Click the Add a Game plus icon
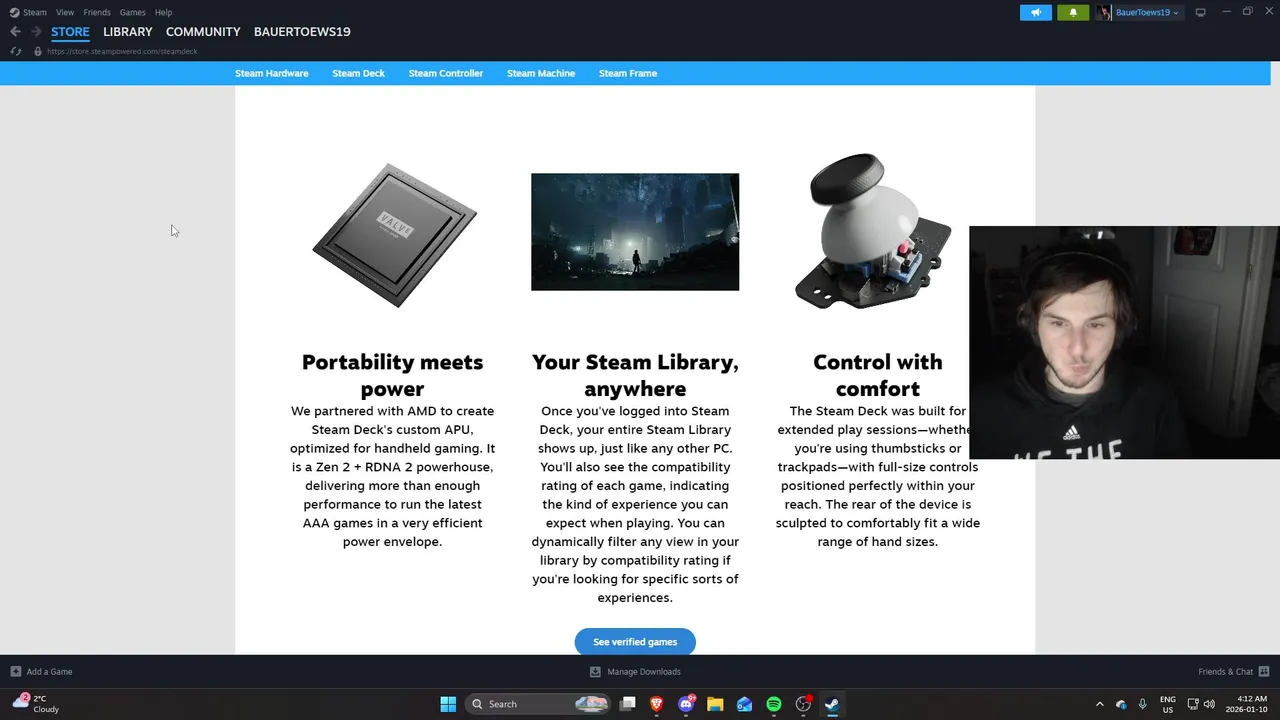1280x720 pixels. 15,672
